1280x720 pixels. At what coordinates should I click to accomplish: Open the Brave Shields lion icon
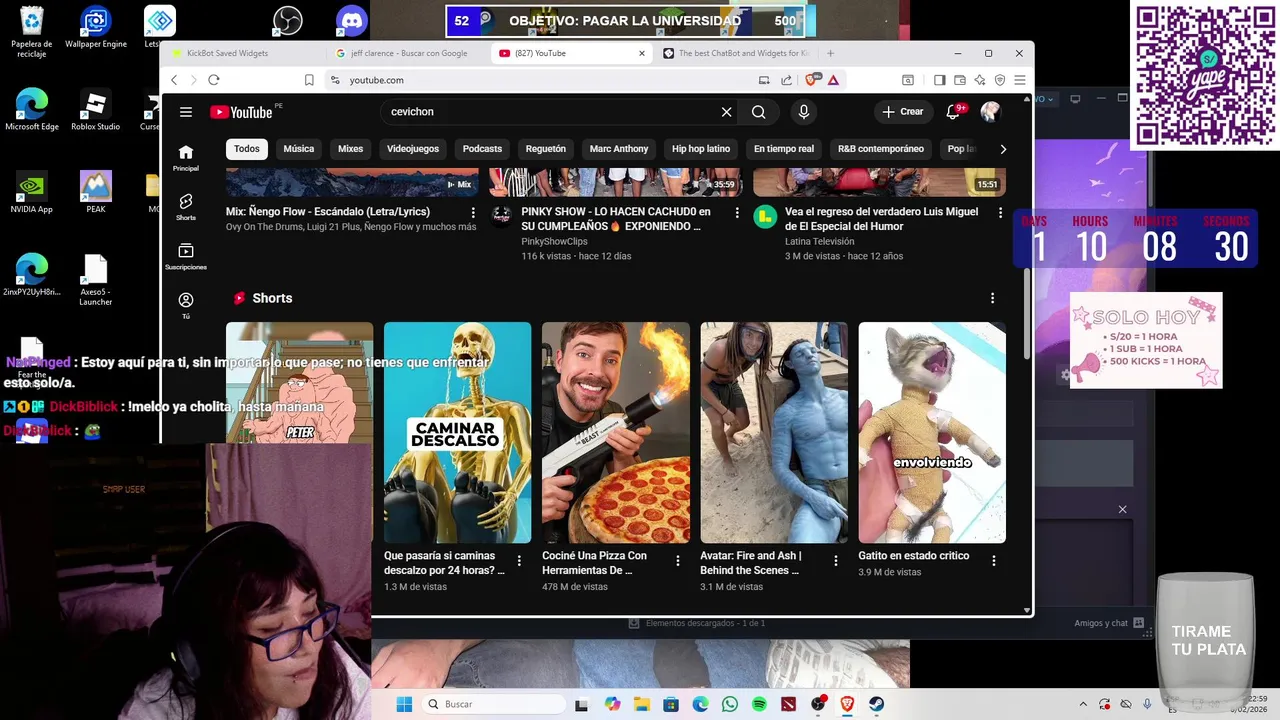click(813, 80)
